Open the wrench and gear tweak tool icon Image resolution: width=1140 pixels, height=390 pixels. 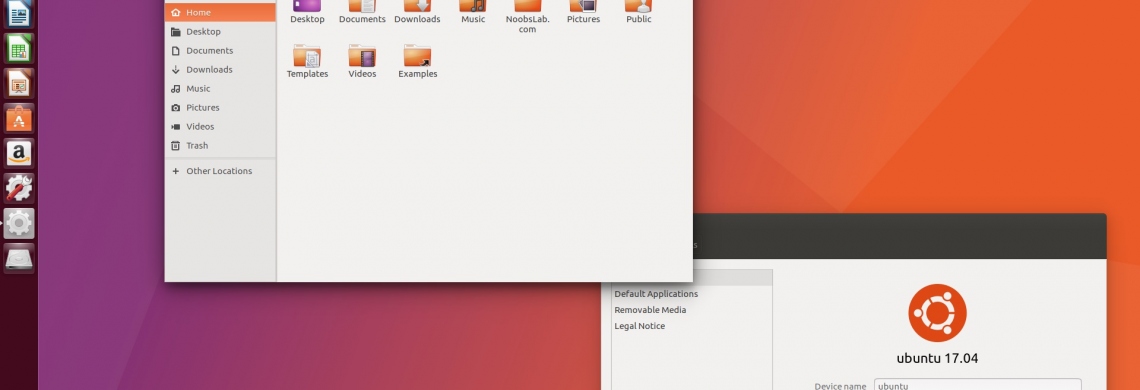[x=19, y=188]
